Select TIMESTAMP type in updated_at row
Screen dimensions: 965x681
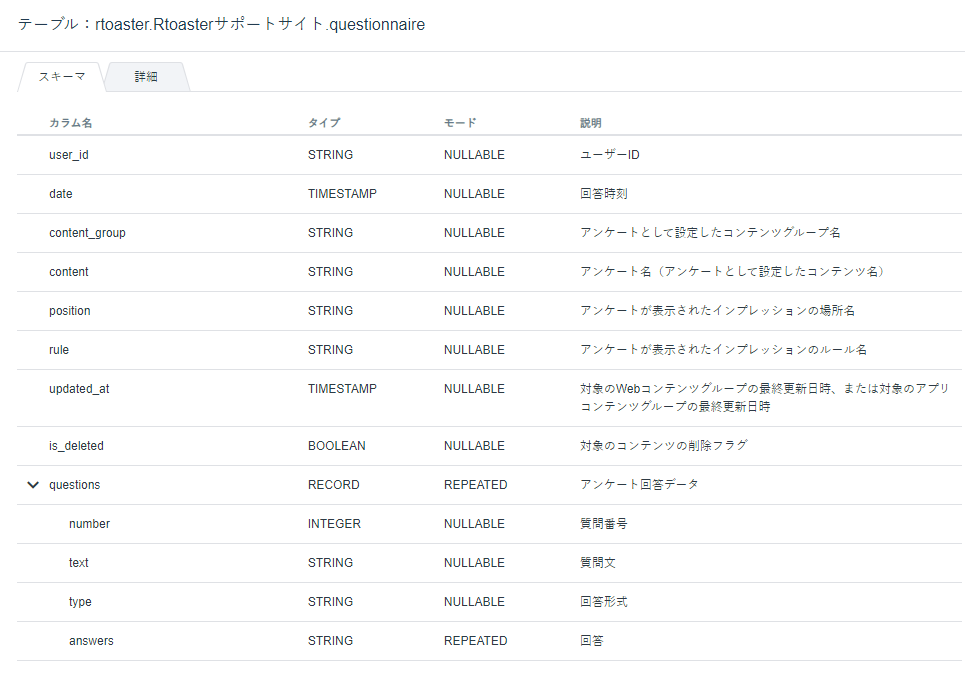(x=342, y=389)
